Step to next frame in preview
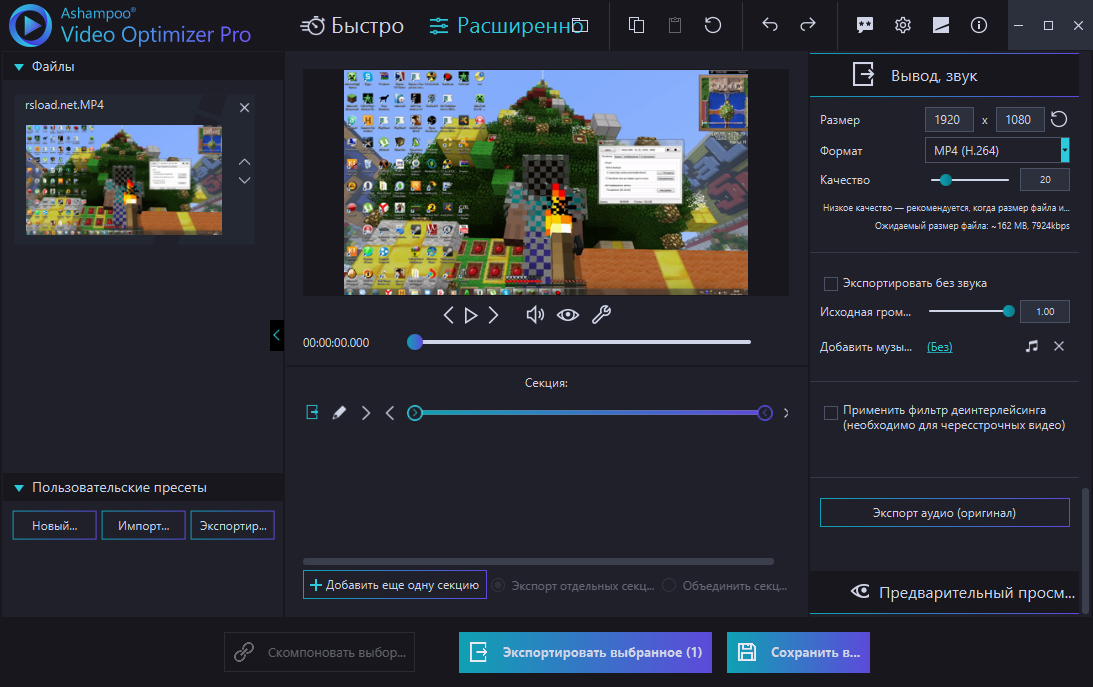The width and height of the screenshot is (1093, 687). (494, 315)
